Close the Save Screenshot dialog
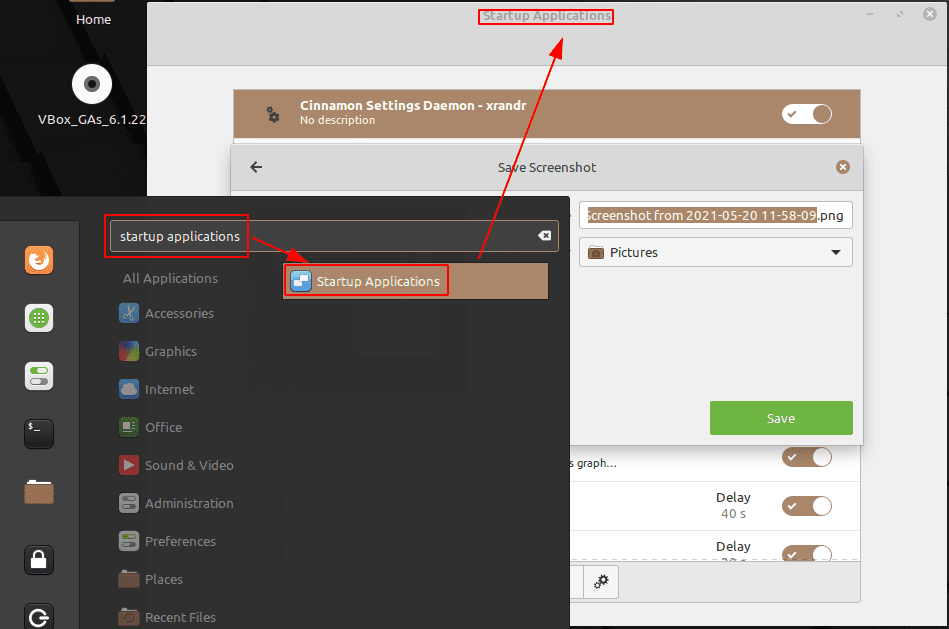 [842, 167]
